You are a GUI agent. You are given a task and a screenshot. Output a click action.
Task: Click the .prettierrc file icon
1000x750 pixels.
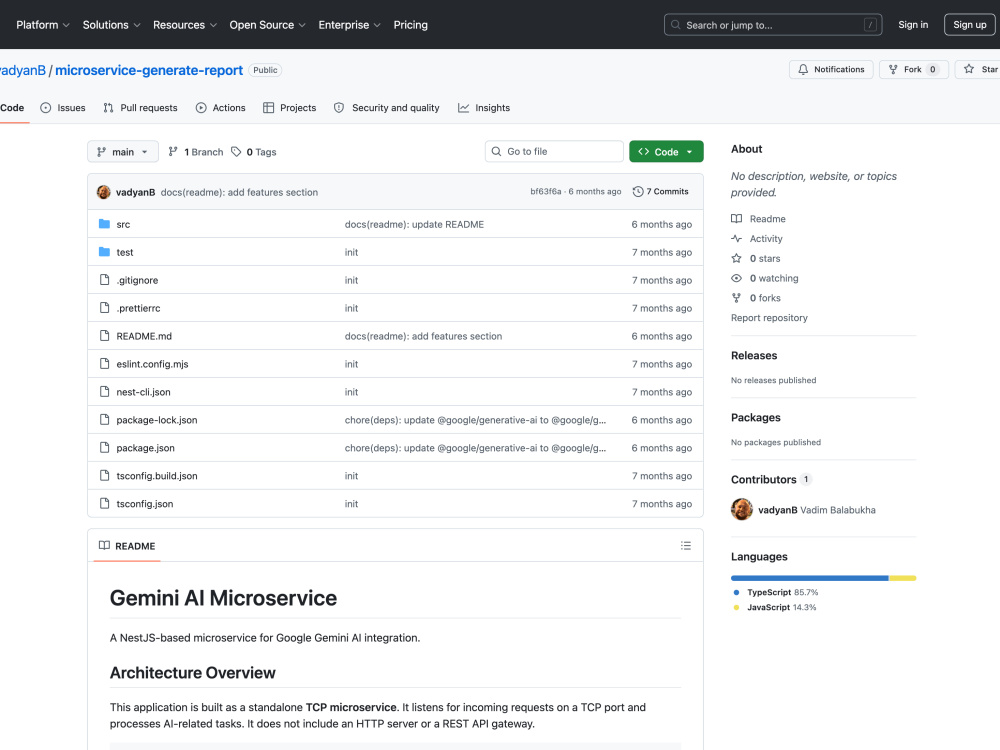(105, 308)
